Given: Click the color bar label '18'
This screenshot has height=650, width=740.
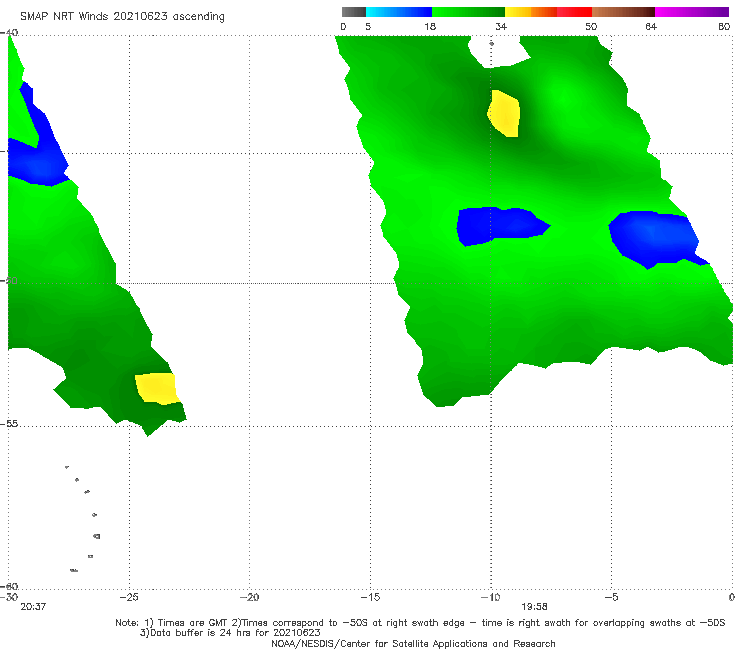Looking at the screenshot, I should 430,27.
